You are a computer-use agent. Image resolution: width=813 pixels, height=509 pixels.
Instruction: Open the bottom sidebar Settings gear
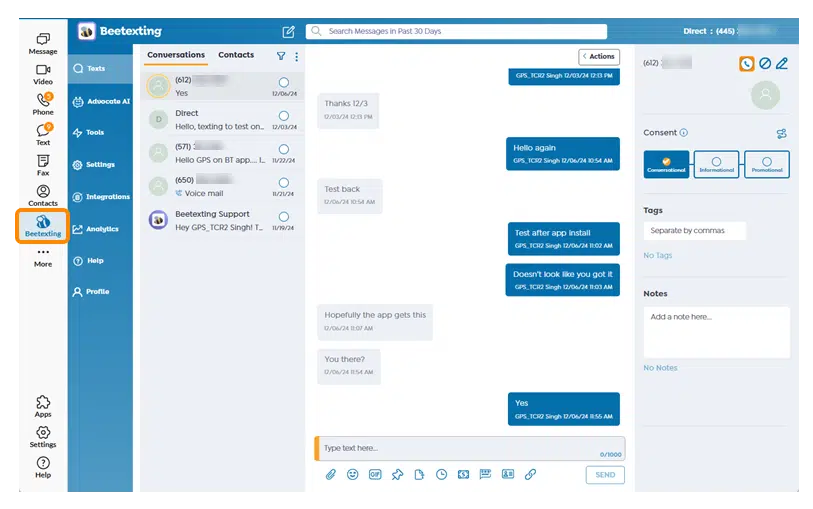point(43,437)
